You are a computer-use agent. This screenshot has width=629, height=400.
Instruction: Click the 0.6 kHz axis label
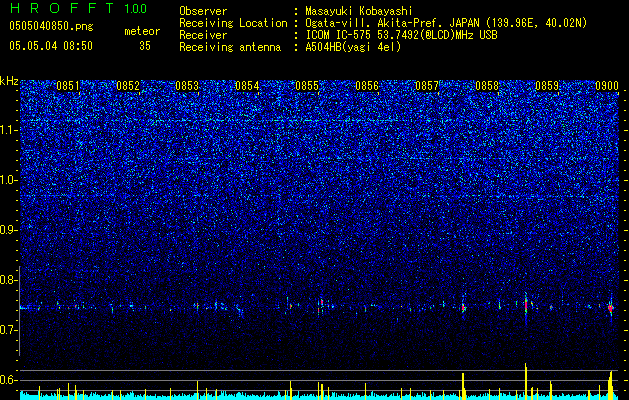9,380
